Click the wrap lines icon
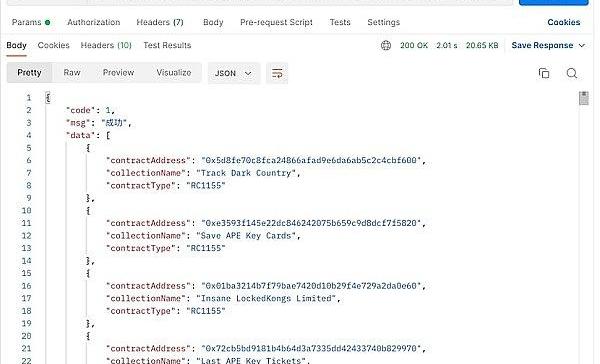Screen dimensions: 600x364 (x=277, y=73)
